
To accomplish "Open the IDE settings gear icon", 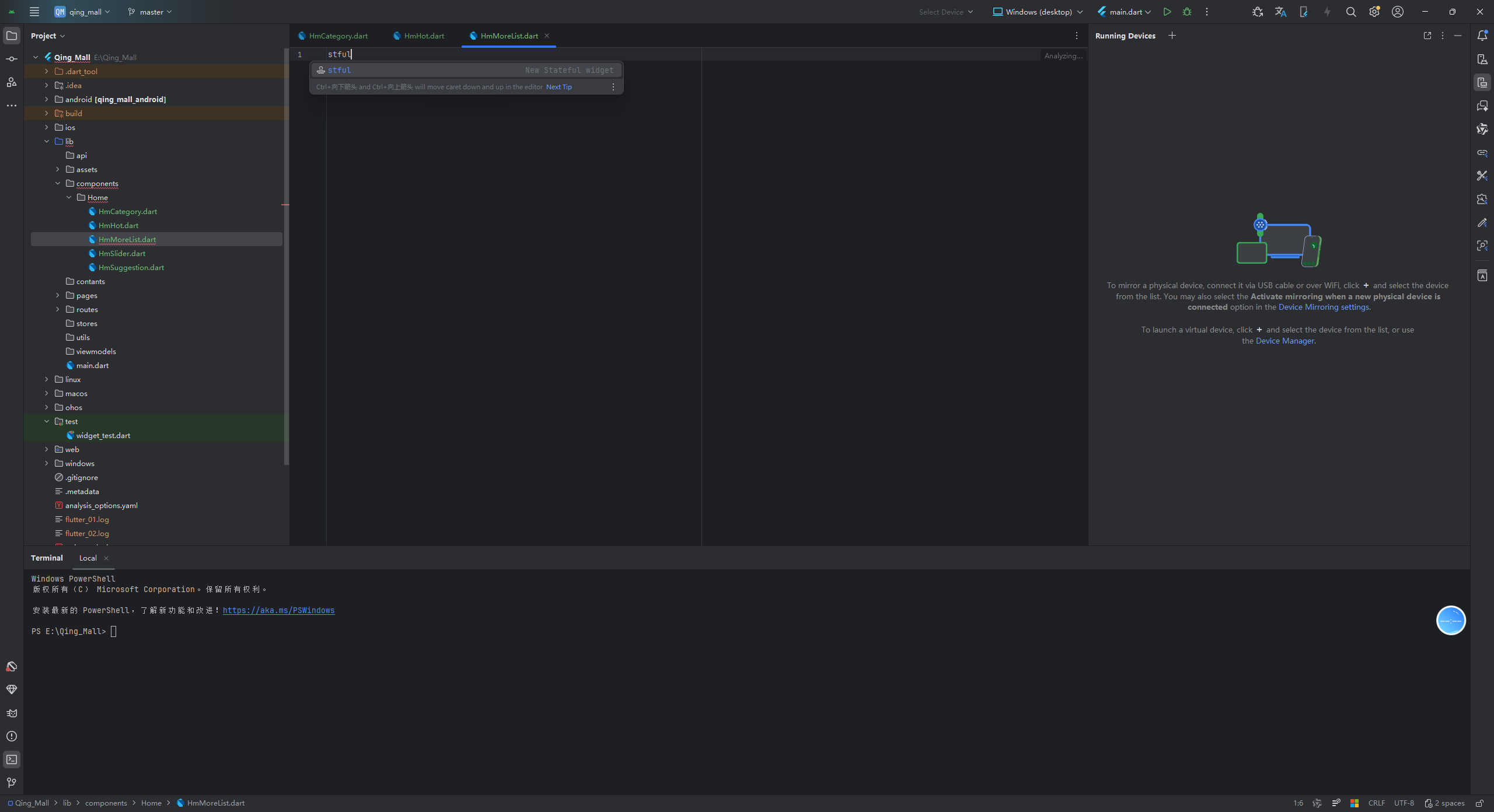I will tap(1374, 12).
